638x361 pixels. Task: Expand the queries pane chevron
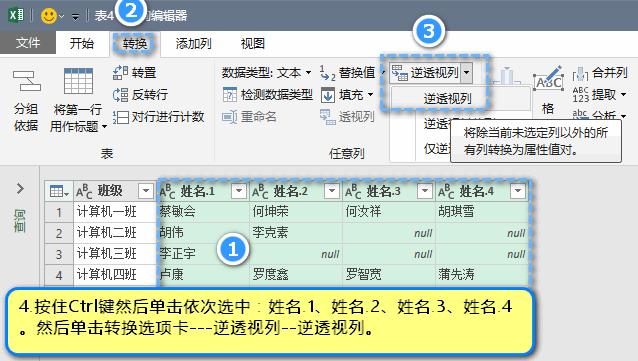click(x=20, y=188)
